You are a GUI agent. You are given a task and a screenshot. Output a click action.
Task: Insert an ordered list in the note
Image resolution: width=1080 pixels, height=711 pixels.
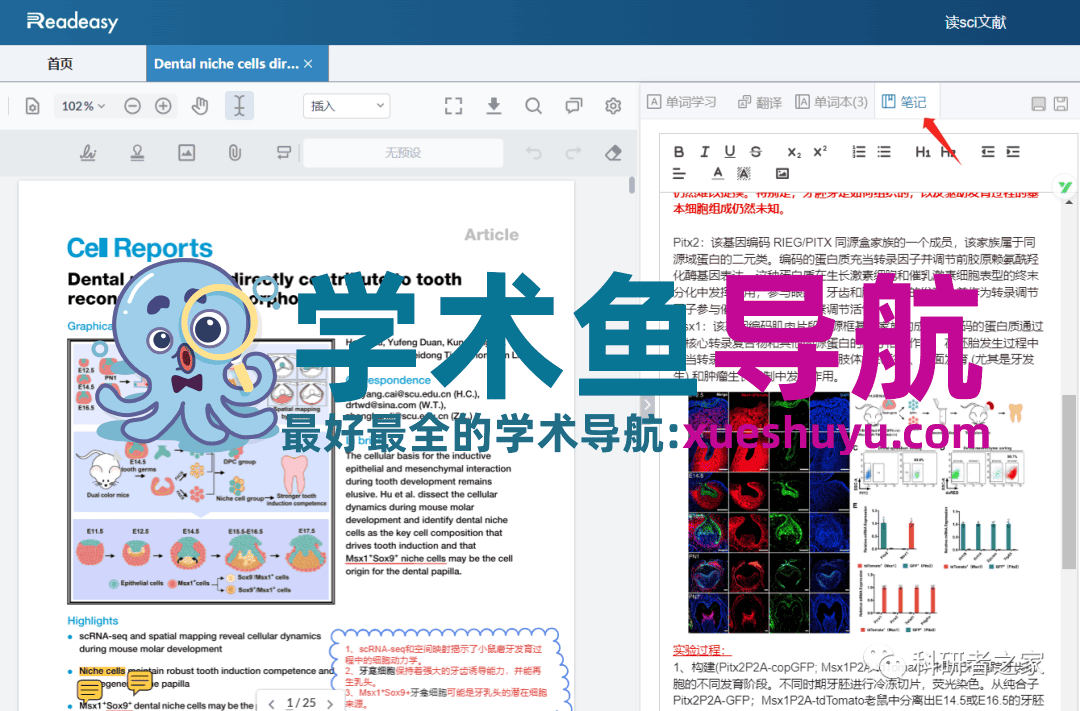tap(858, 151)
